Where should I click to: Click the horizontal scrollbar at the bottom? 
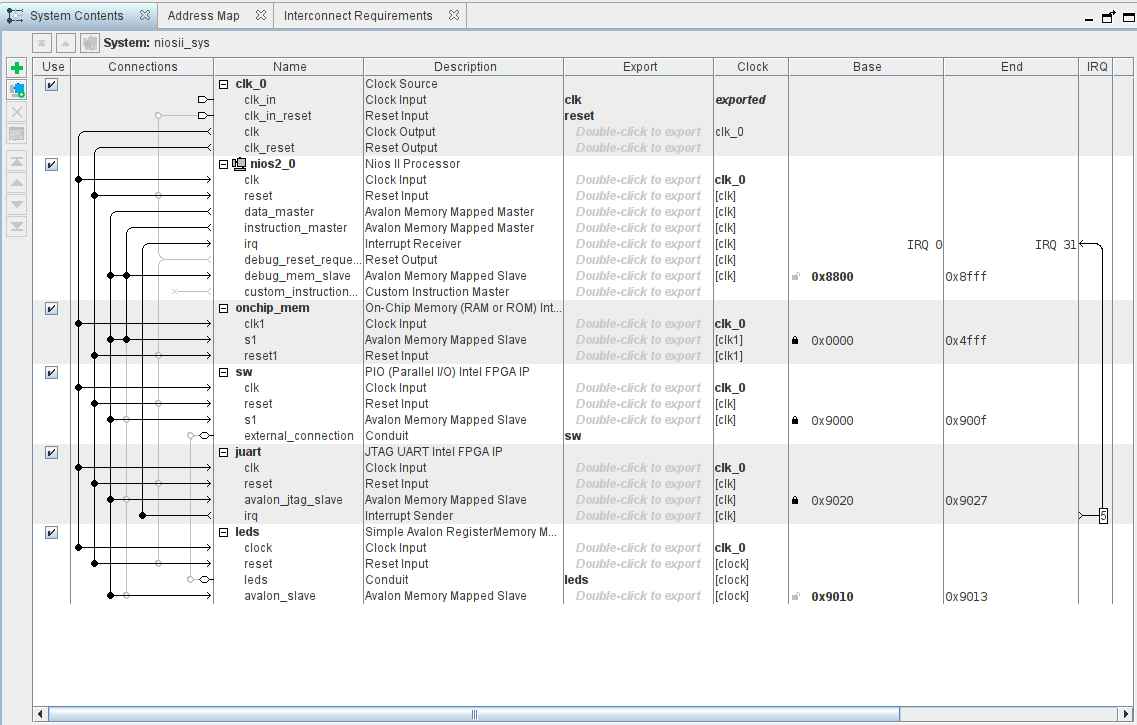(474, 714)
